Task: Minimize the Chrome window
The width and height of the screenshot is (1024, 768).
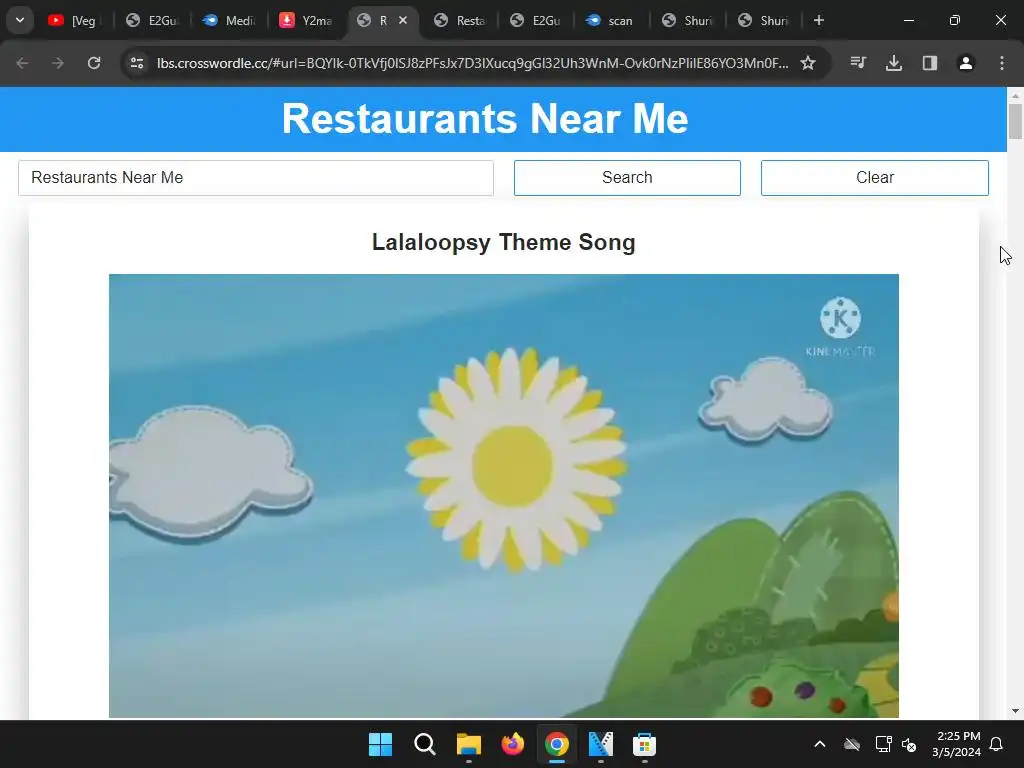Action: point(908,20)
